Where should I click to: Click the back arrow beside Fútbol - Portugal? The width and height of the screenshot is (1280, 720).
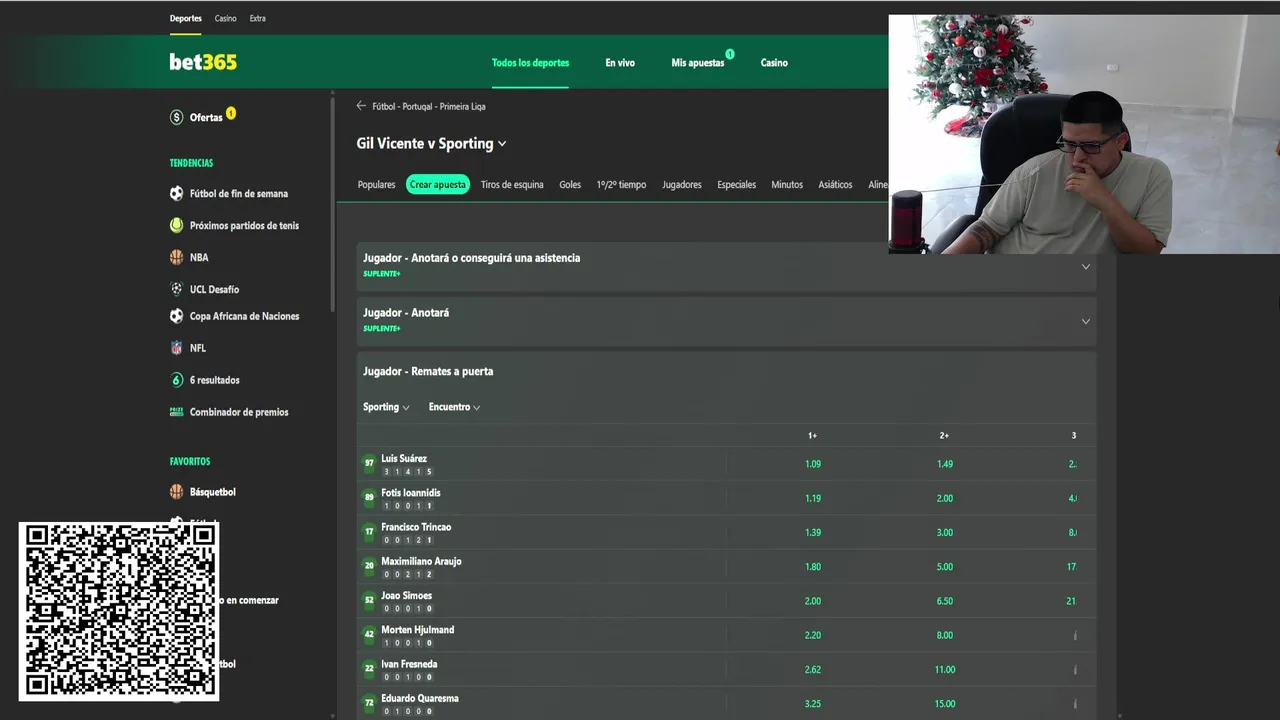(x=361, y=106)
